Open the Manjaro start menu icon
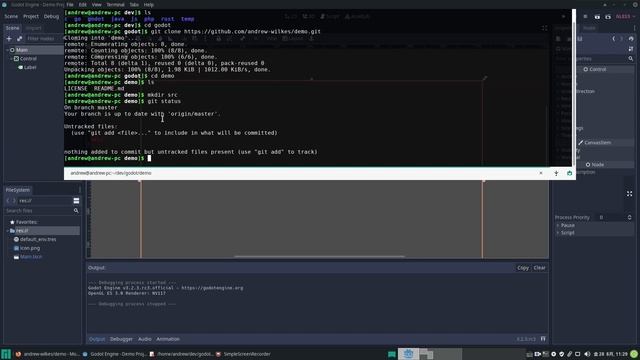 (6, 354)
